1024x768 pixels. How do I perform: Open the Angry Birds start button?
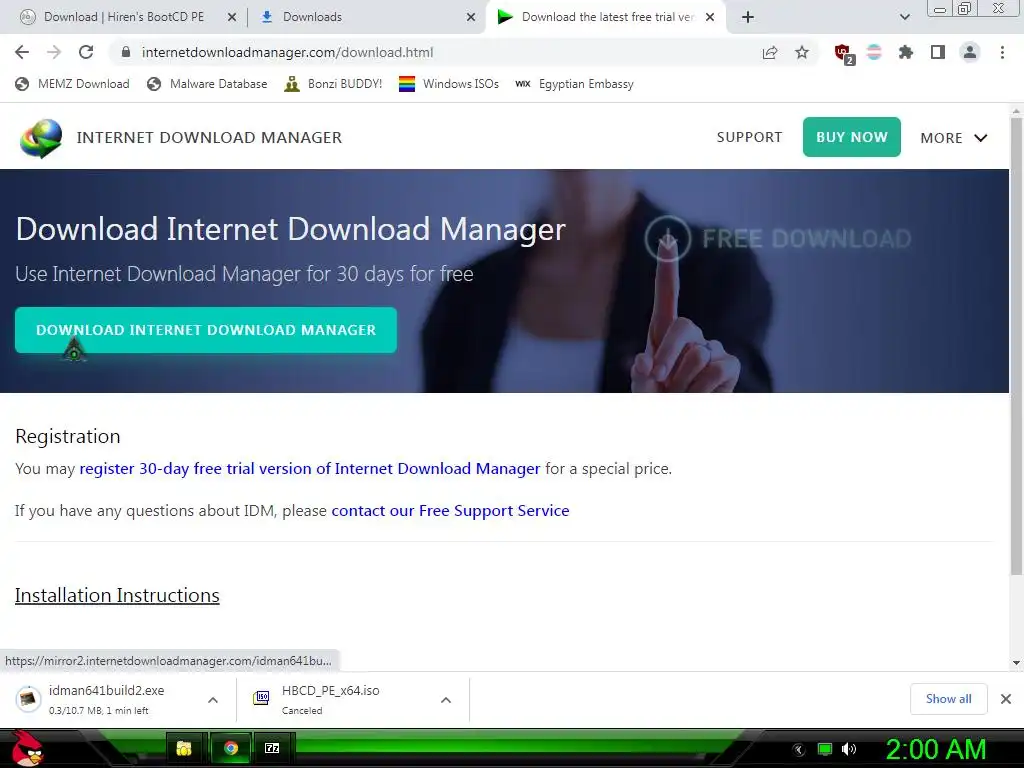coord(27,748)
